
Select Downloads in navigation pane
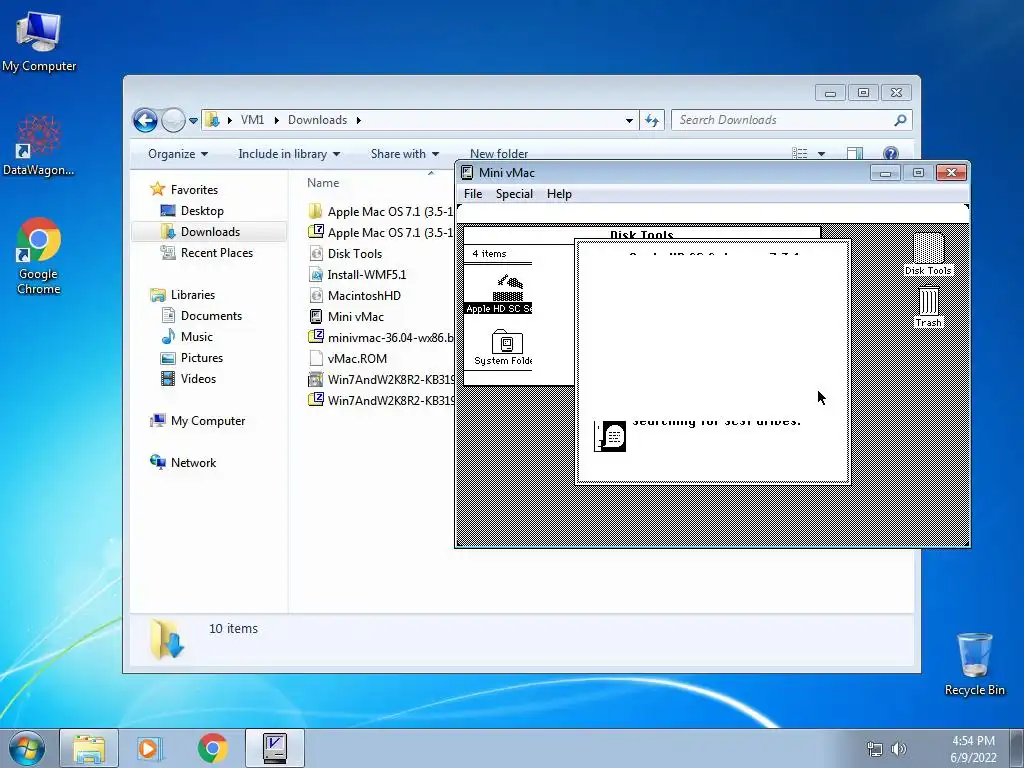point(210,232)
